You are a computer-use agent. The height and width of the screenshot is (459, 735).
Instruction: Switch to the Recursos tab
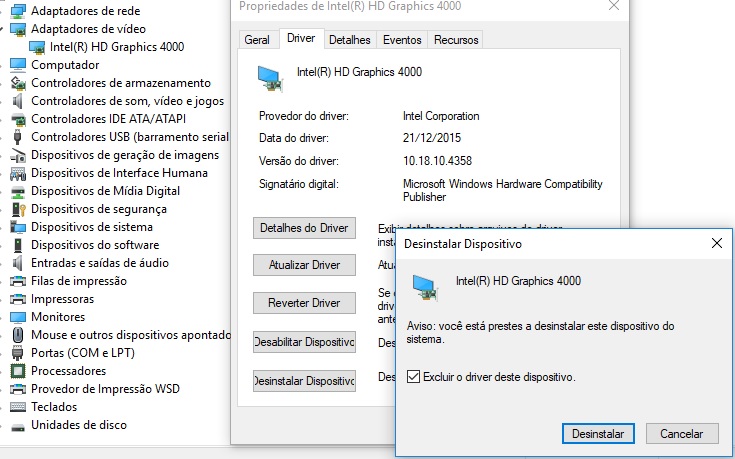(x=456, y=40)
